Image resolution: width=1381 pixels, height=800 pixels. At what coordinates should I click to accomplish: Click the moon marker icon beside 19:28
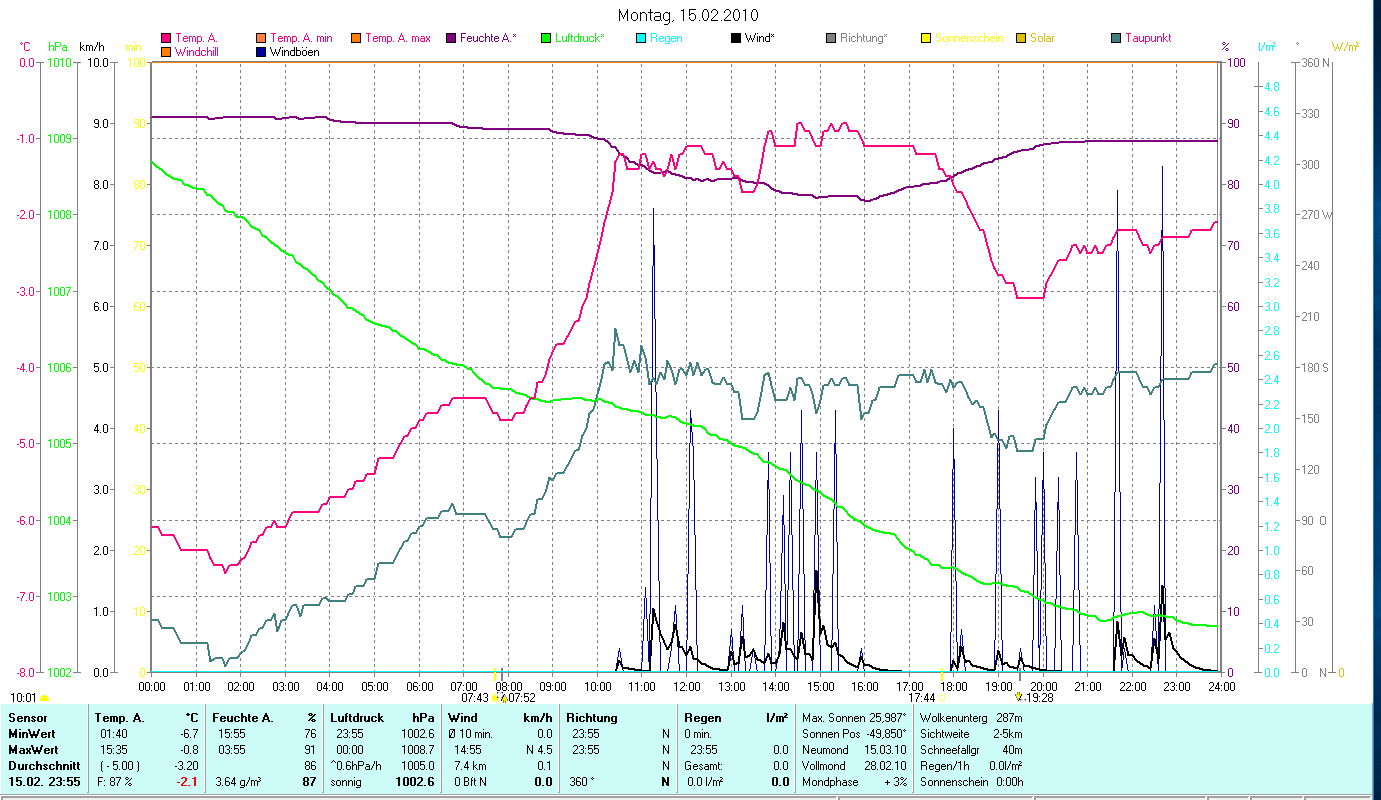coord(1018,697)
